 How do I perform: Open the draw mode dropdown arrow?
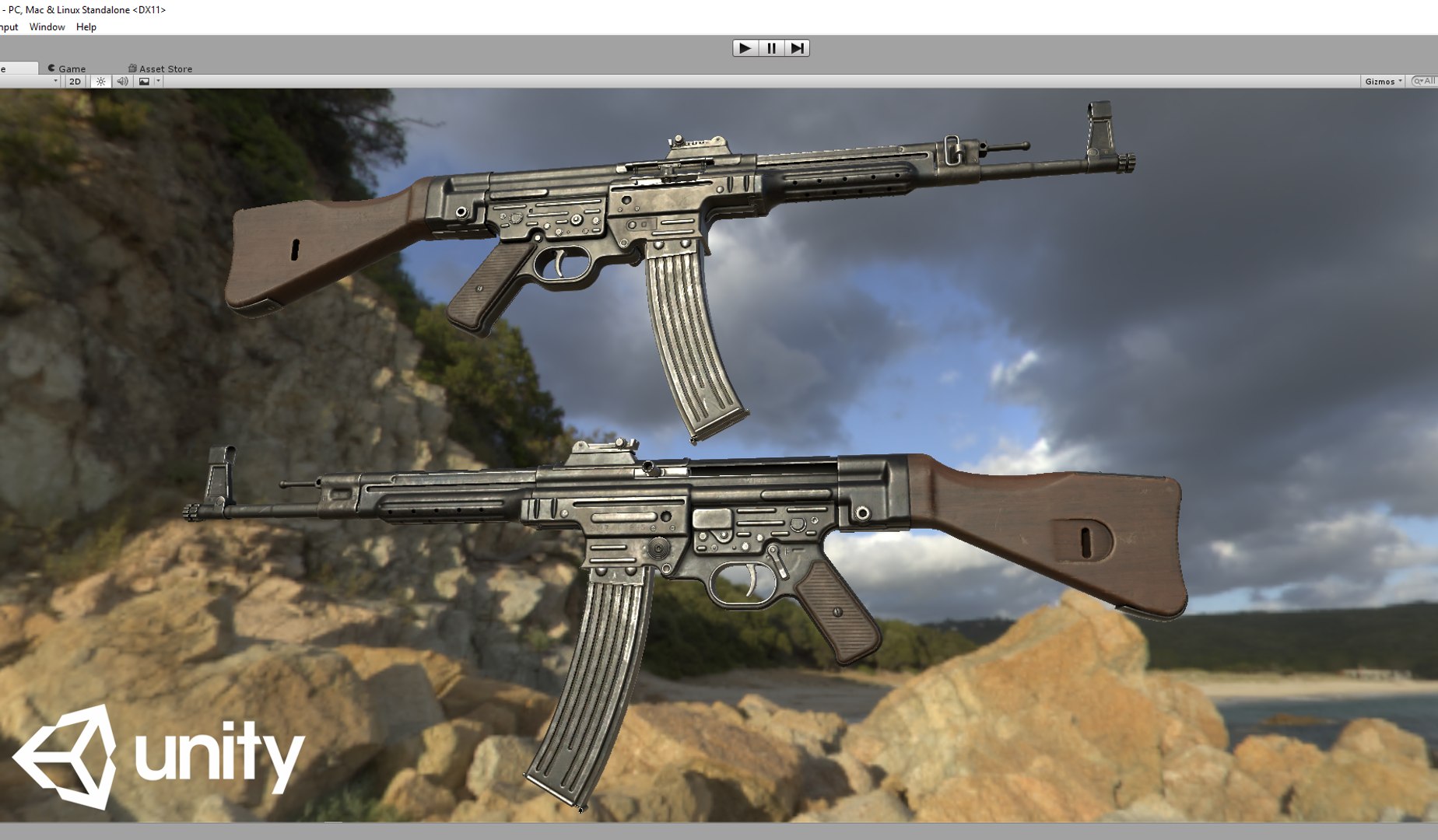55,81
